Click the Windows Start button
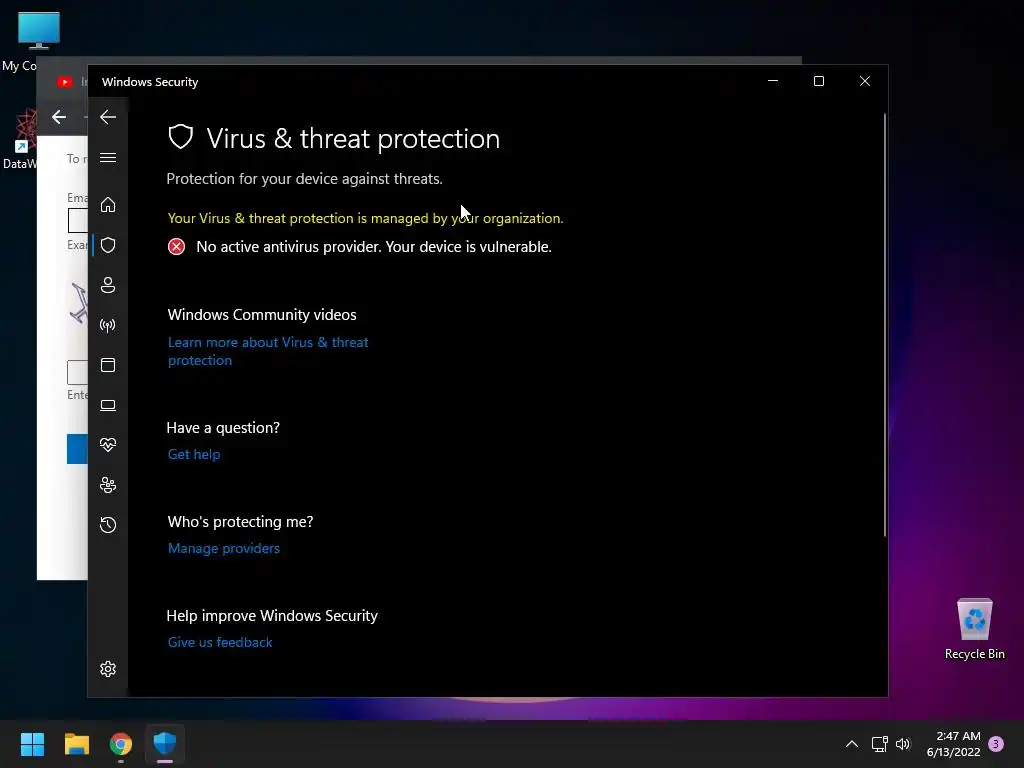This screenshot has width=1024, height=768. (x=32, y=744)
